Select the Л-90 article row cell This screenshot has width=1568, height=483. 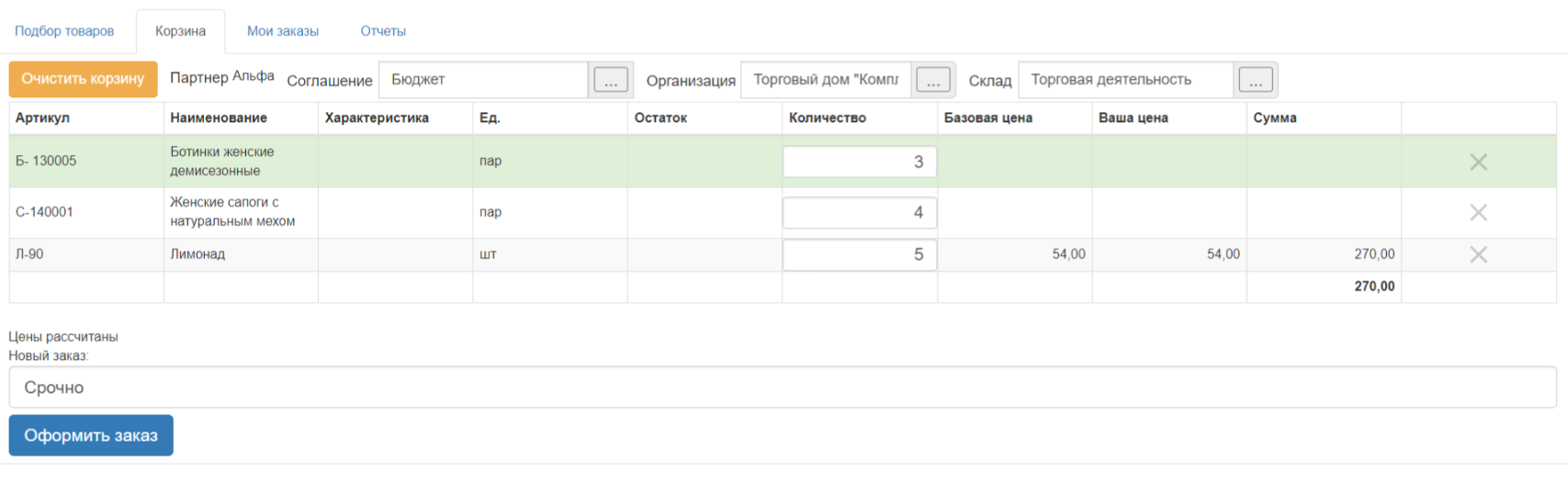coord(85,254)
